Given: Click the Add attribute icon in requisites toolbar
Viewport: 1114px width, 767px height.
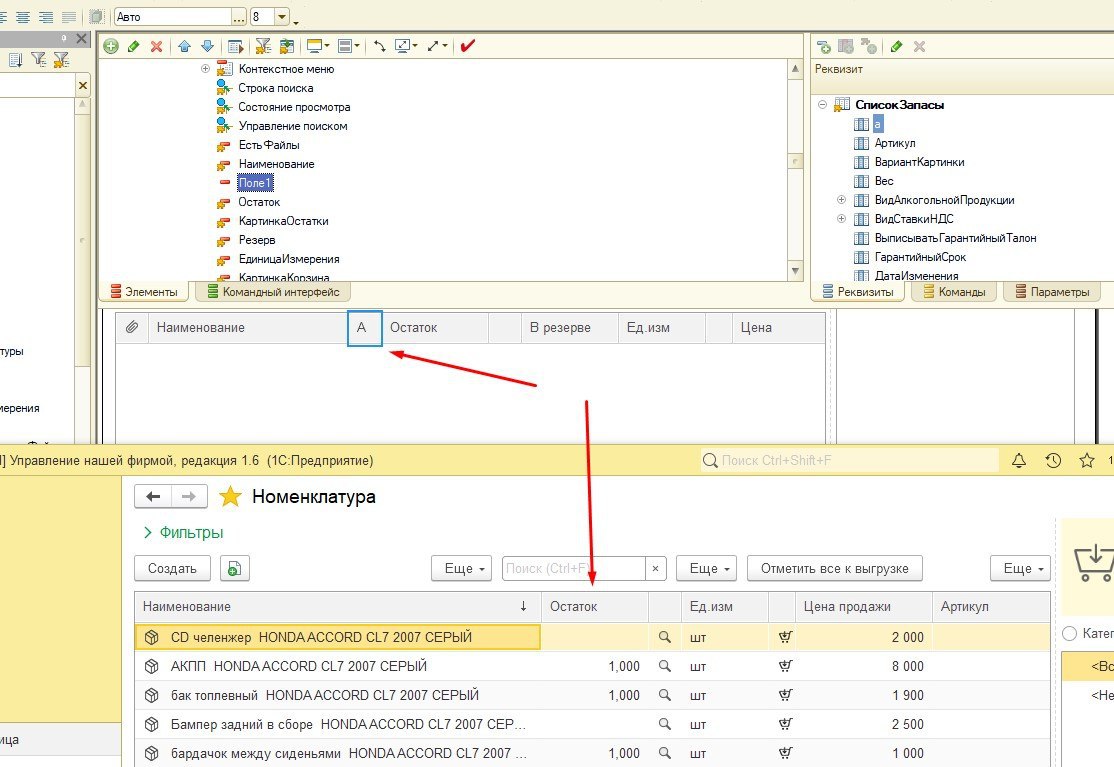Looking at the screenshot, I should [x=824, y=47].
